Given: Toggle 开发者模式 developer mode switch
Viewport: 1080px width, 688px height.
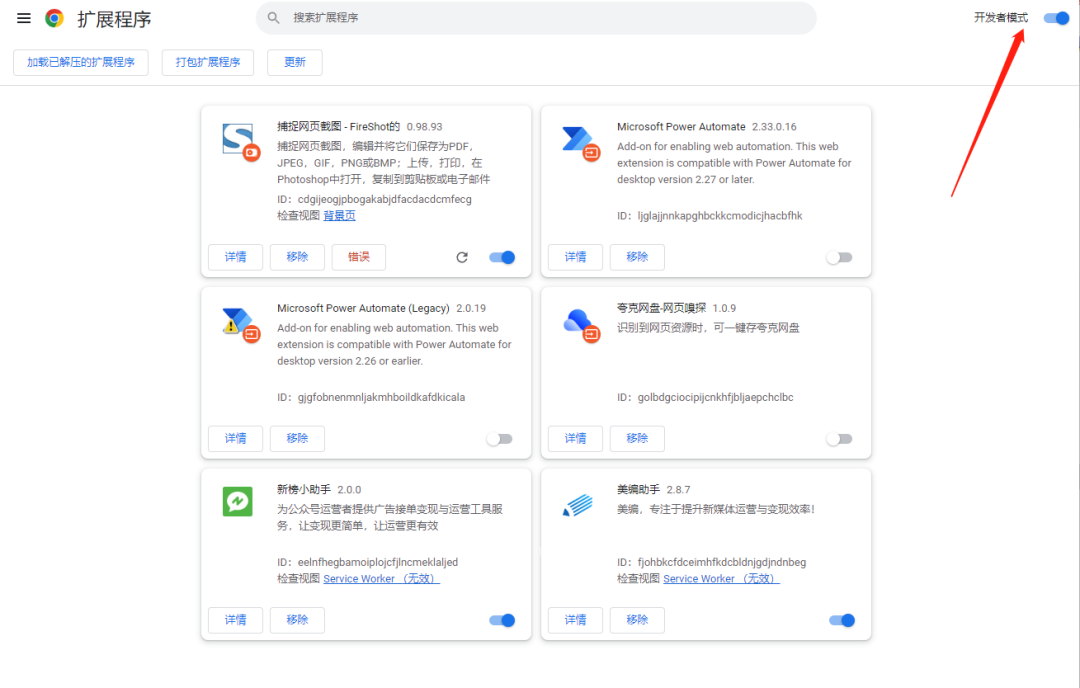Looking at the screenshot, I should point(1056,18).
